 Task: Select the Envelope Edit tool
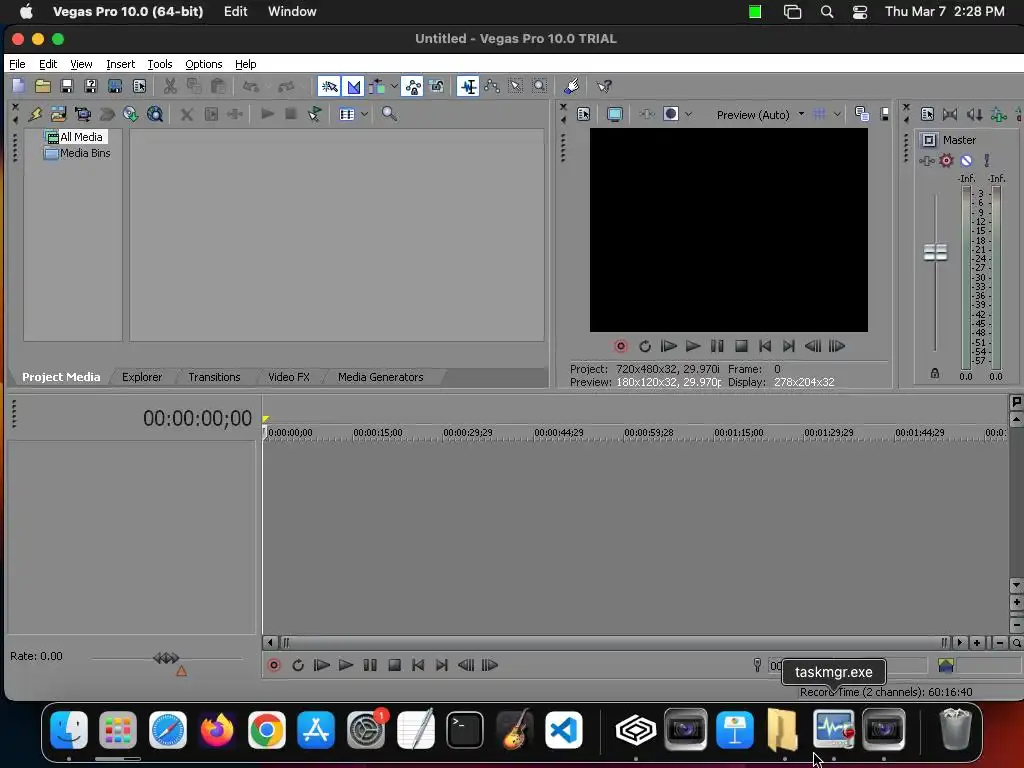coord(492,86)
